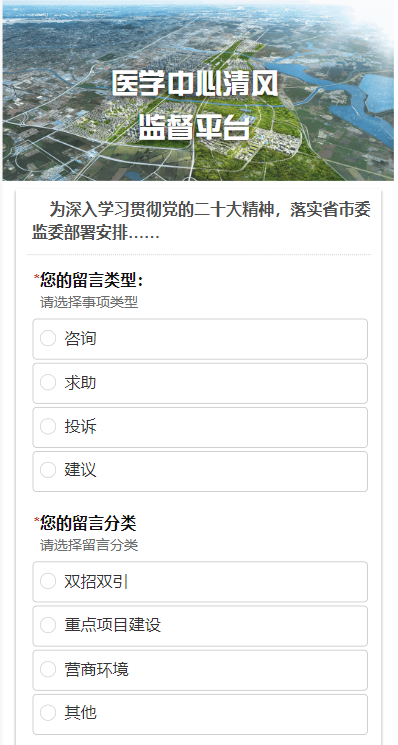Screen dimensions: 398x745
Task: Click the 为深入学习贯彻 introduction paragraph
Action: pos(201,221)
